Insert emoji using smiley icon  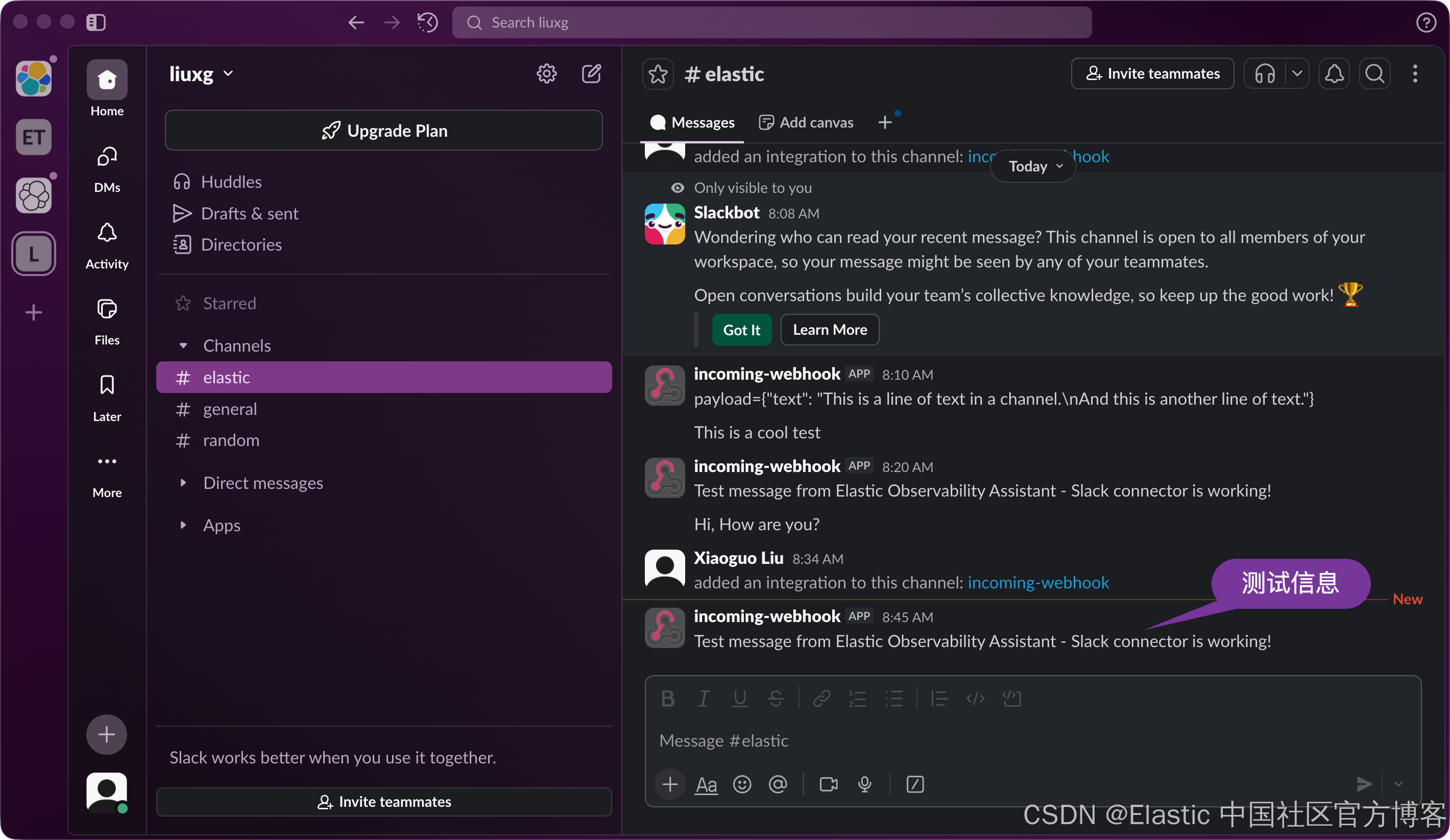742,784
